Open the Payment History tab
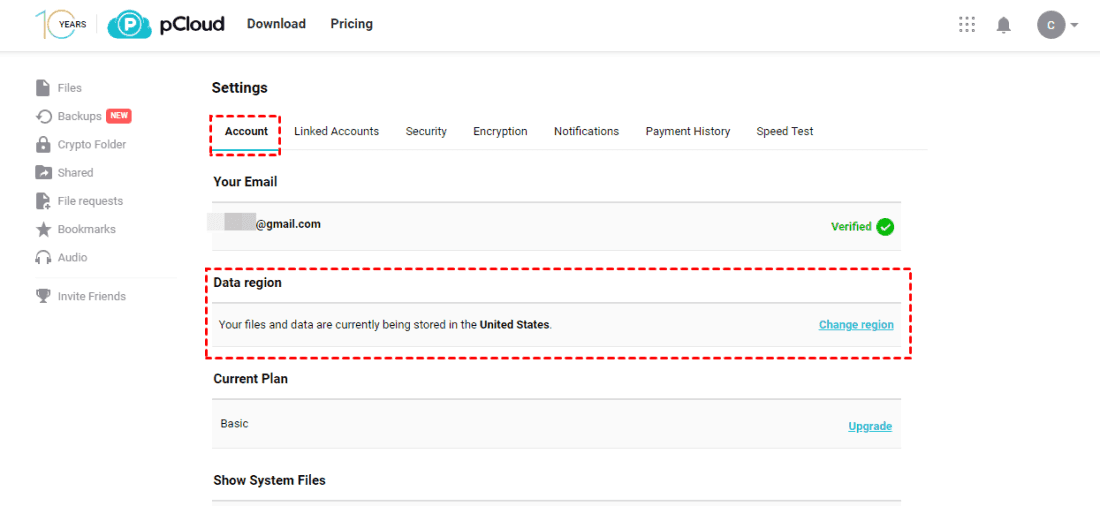 [688, 131]
